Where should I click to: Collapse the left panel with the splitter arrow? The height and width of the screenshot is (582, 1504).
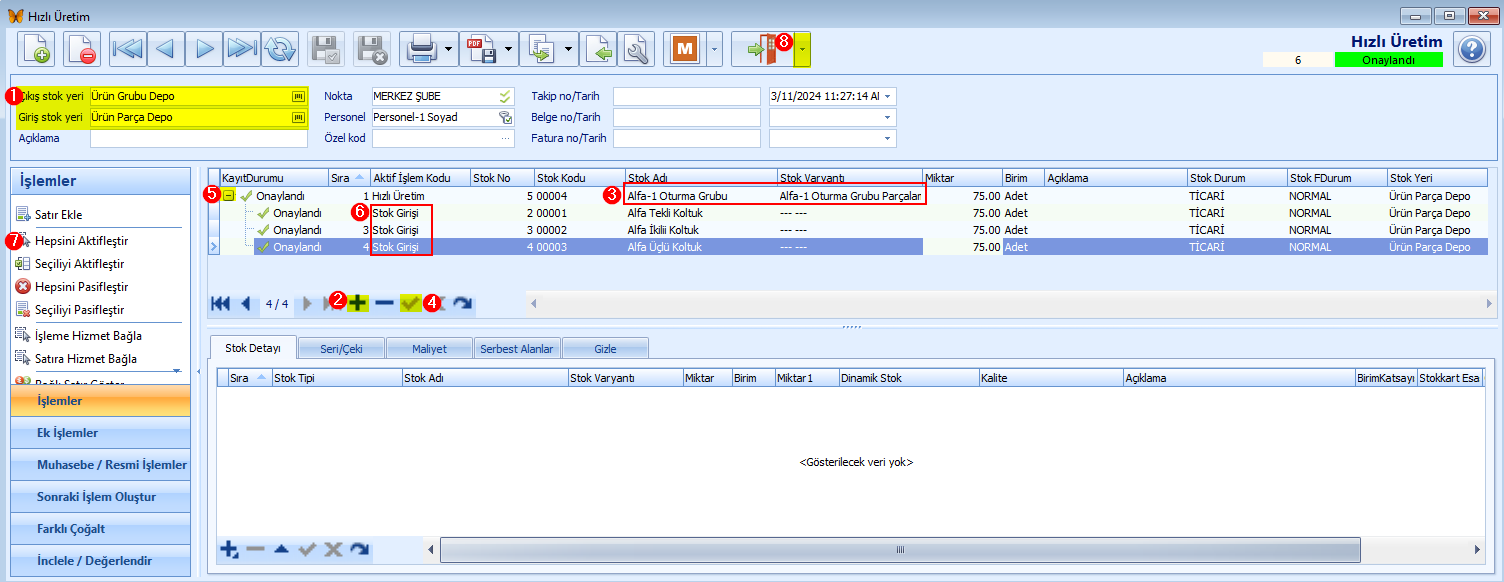[x=198, y=371]
